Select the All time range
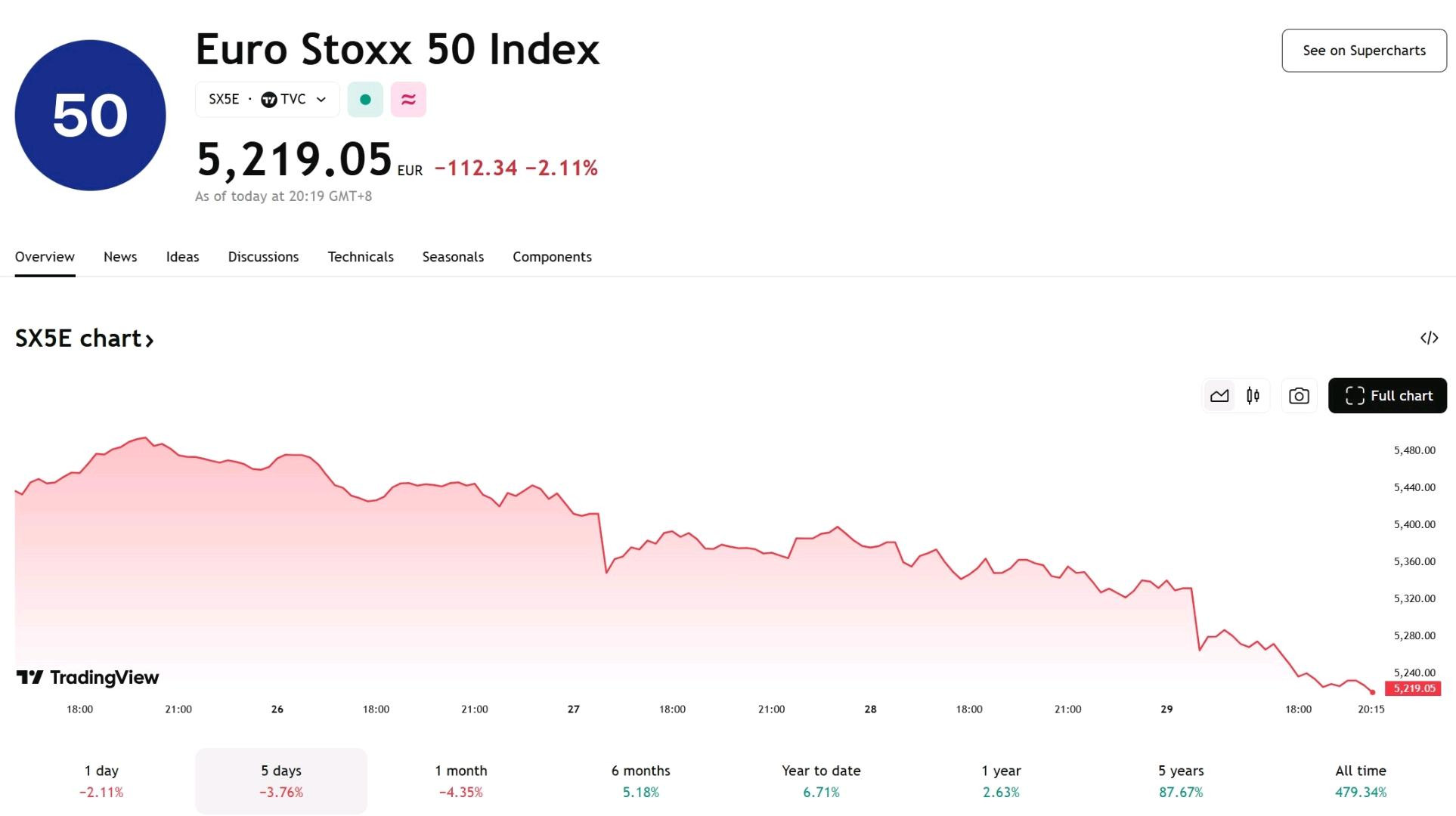Image resolution: width=1456 pixels, height=816 pixels. (x=1361, y=781)
